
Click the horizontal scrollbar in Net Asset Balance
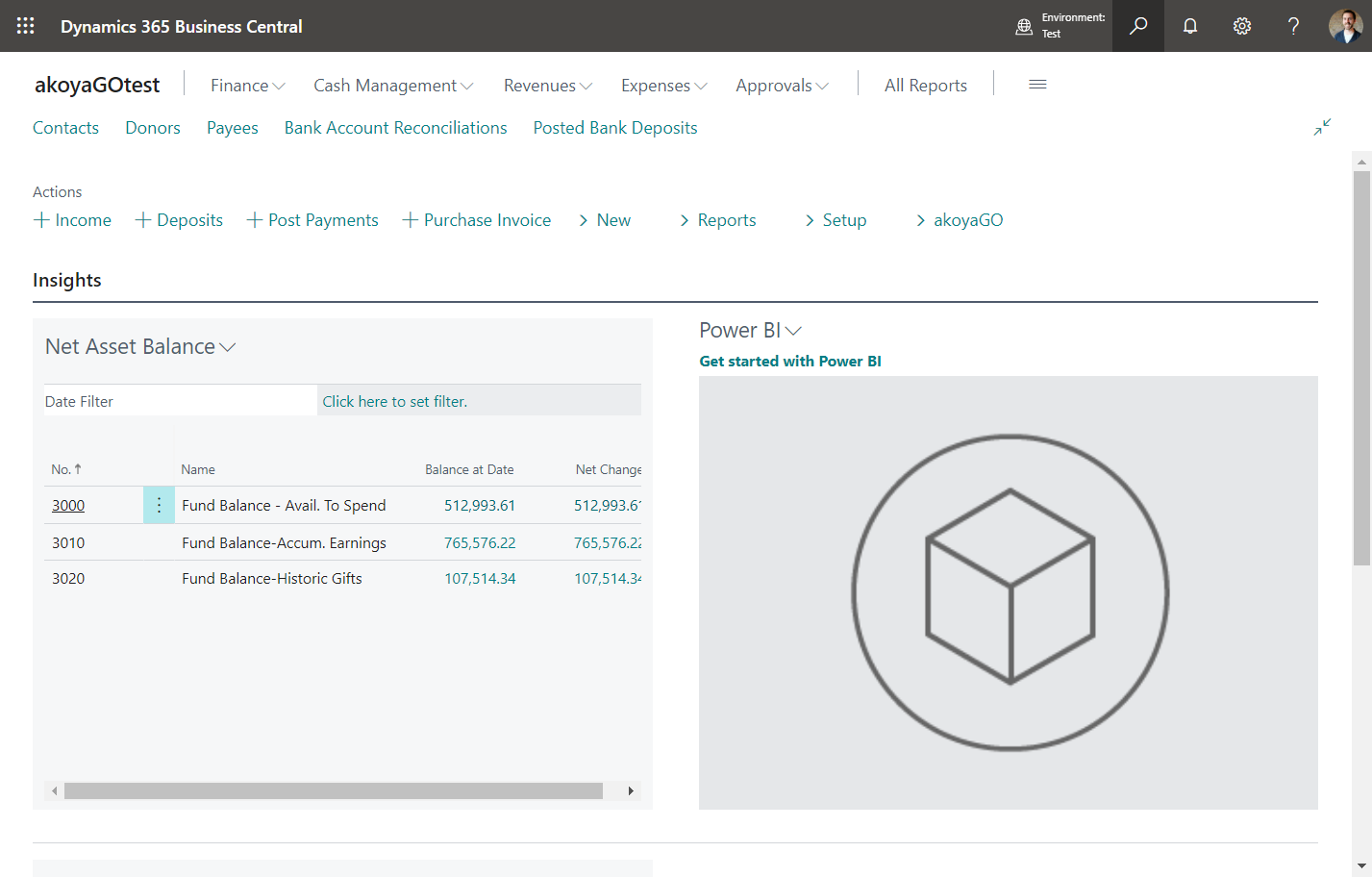334,790
